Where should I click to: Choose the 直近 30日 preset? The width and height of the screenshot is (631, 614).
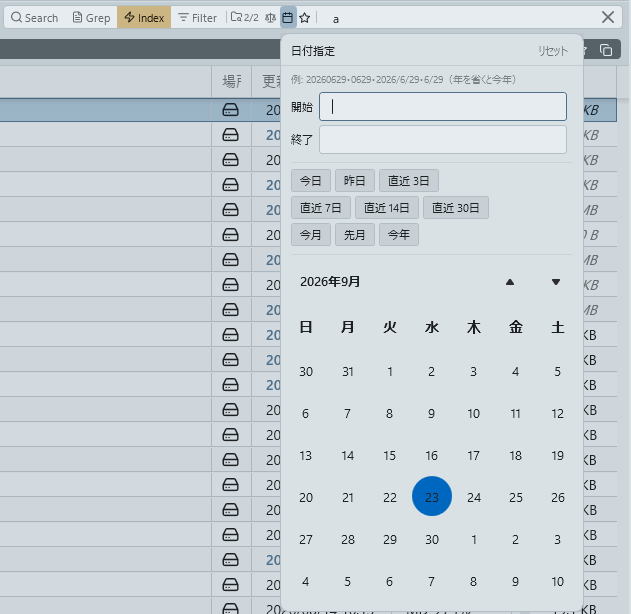tap(456, 208)
